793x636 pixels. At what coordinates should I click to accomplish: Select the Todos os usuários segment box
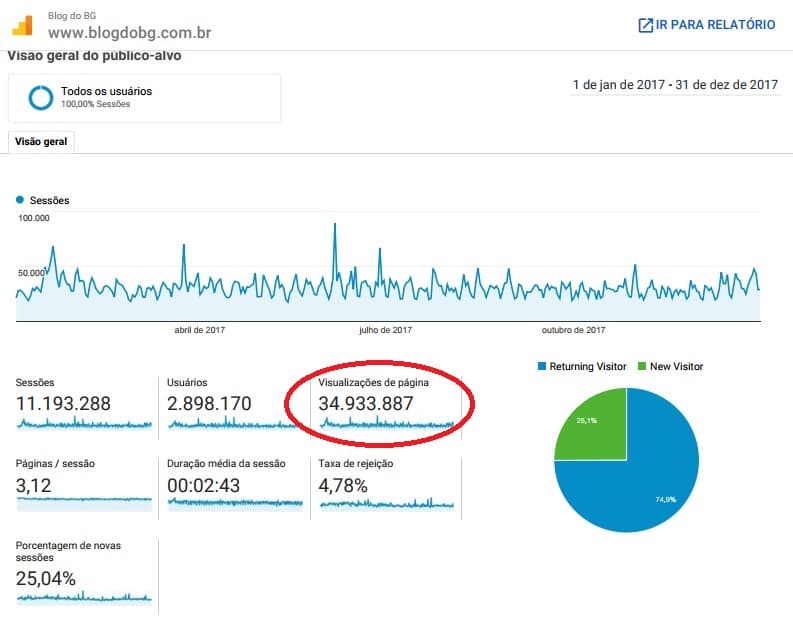click(144, 98)
